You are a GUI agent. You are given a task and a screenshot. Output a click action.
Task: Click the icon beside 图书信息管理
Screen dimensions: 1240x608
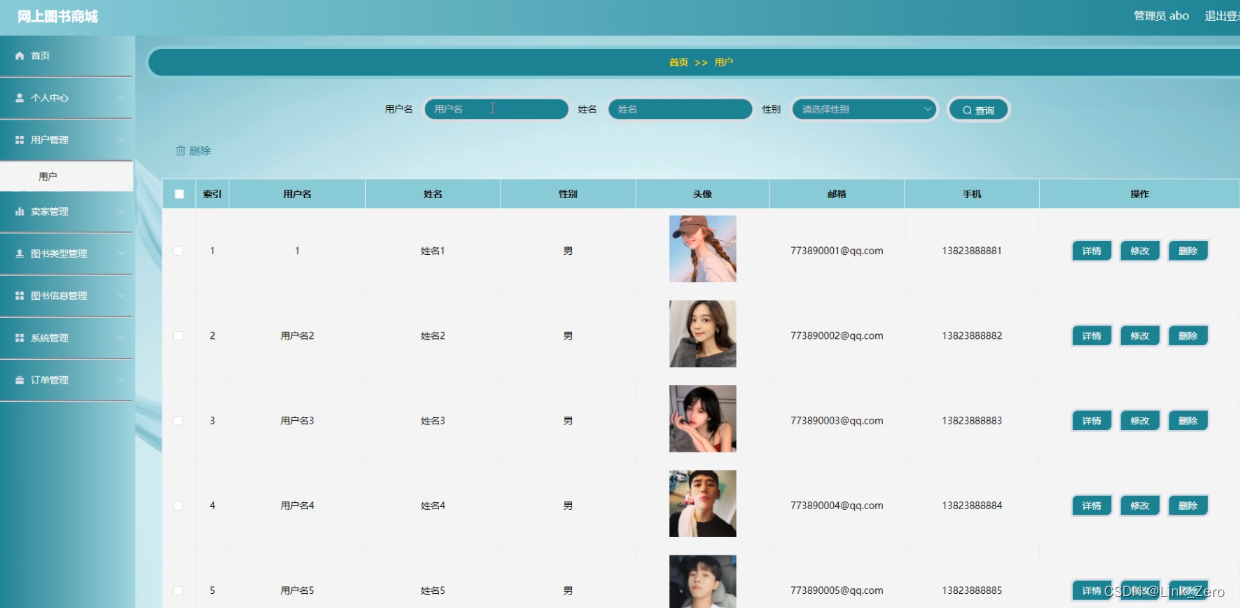click(18, 296)
